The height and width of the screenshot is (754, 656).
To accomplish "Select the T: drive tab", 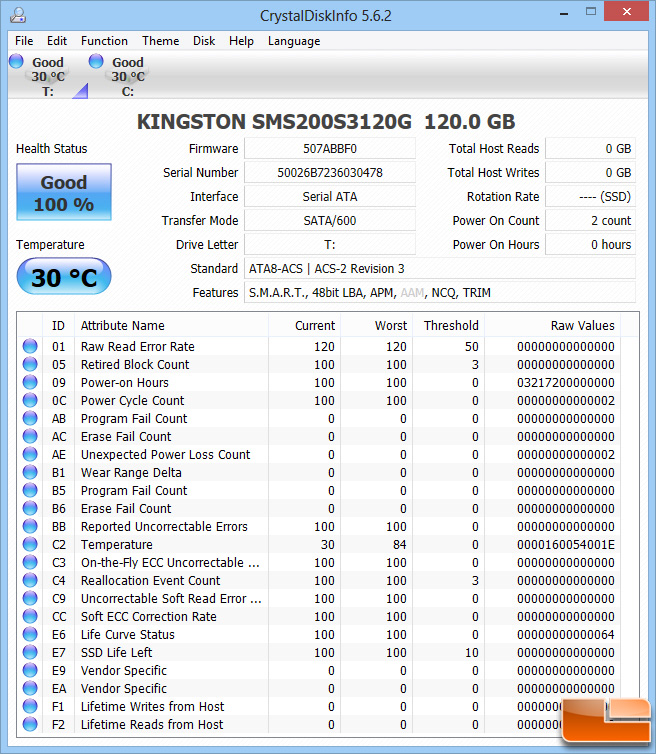I will click(x=48, y=76).
